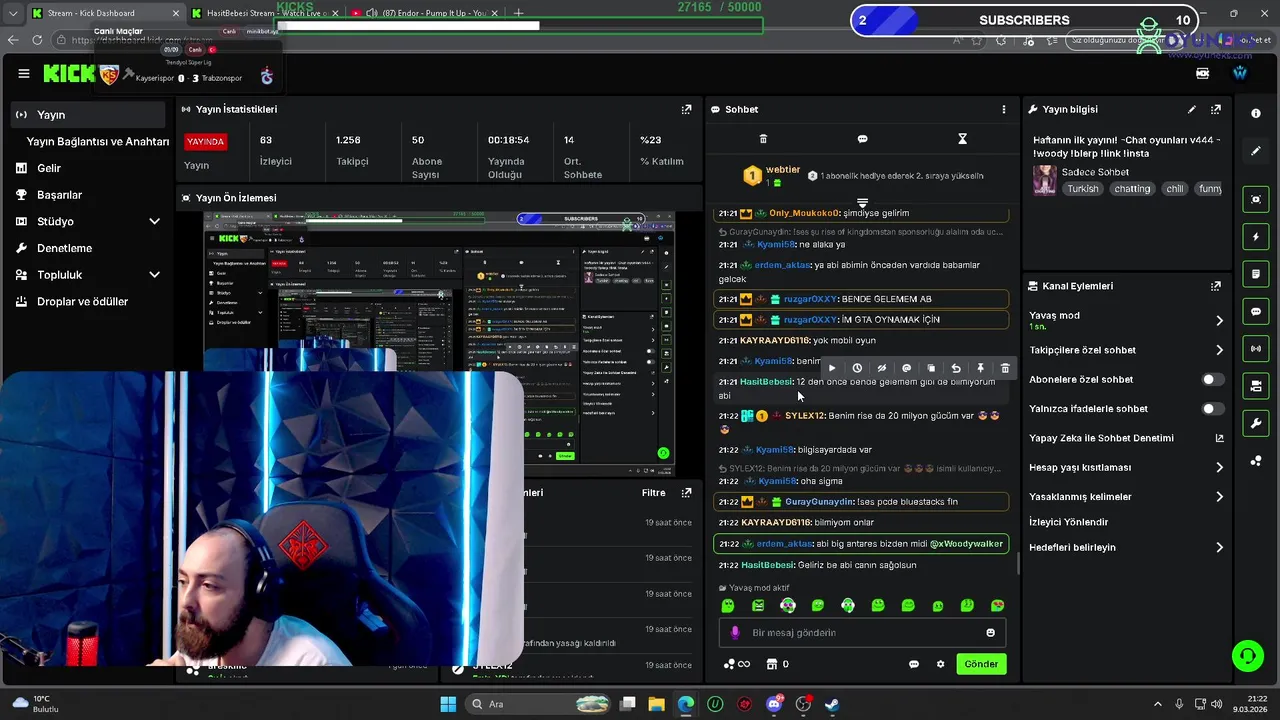Expand the Topluluk sidebar section

click(154, 275)
